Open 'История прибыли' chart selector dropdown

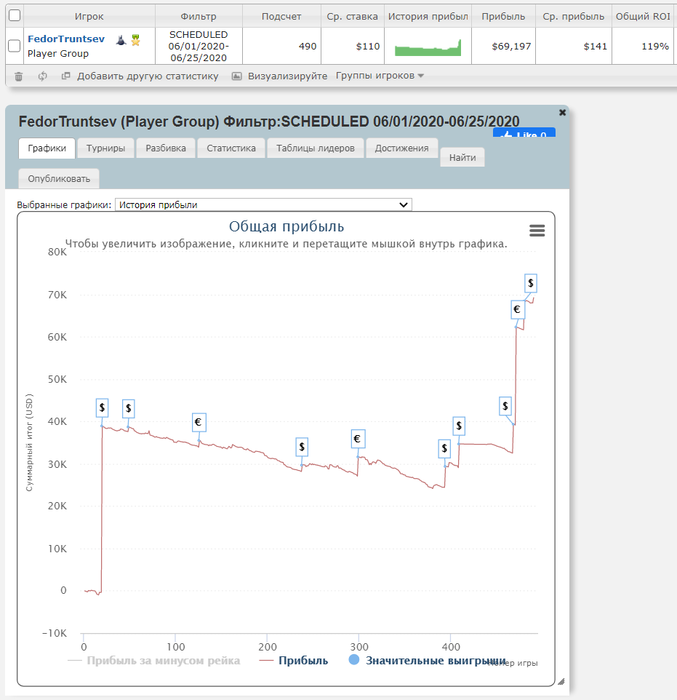click(x=263, y=205)
